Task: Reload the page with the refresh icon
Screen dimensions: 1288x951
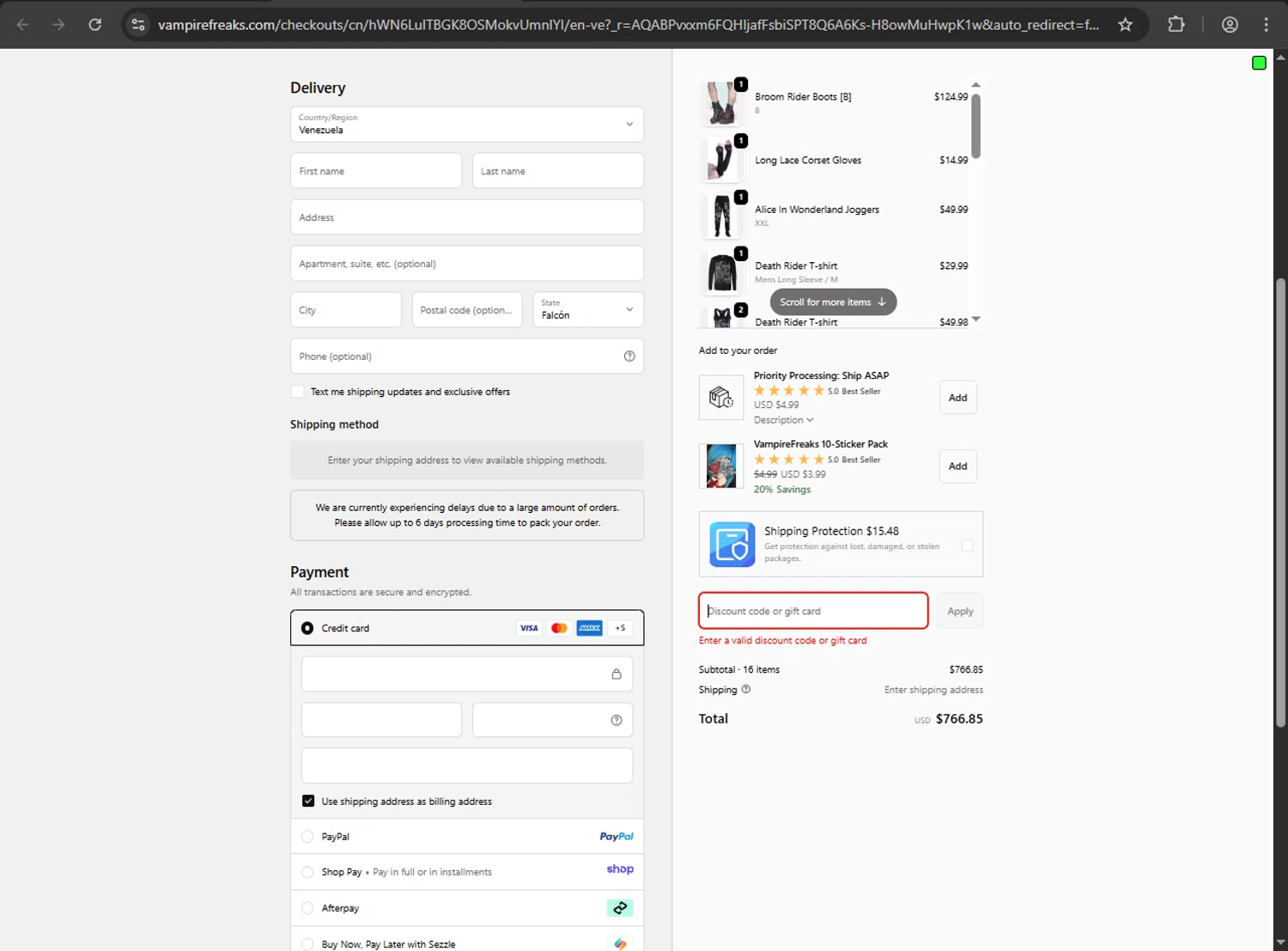Action: tap(95, 25)
